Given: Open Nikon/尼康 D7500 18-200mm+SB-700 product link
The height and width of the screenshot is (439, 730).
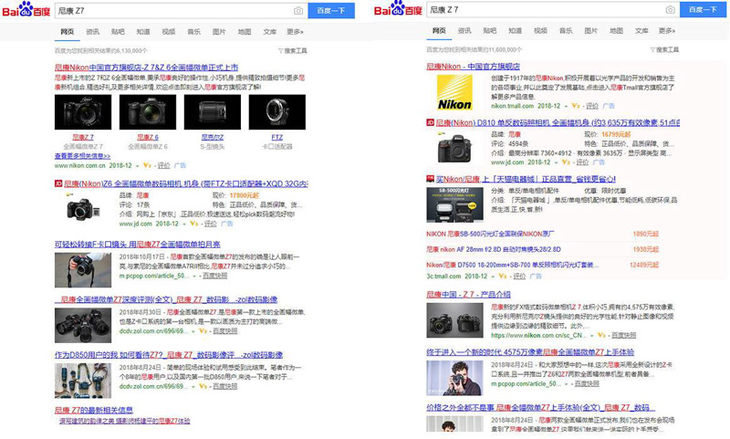Looking at the screenshot, I should (510, 265).
